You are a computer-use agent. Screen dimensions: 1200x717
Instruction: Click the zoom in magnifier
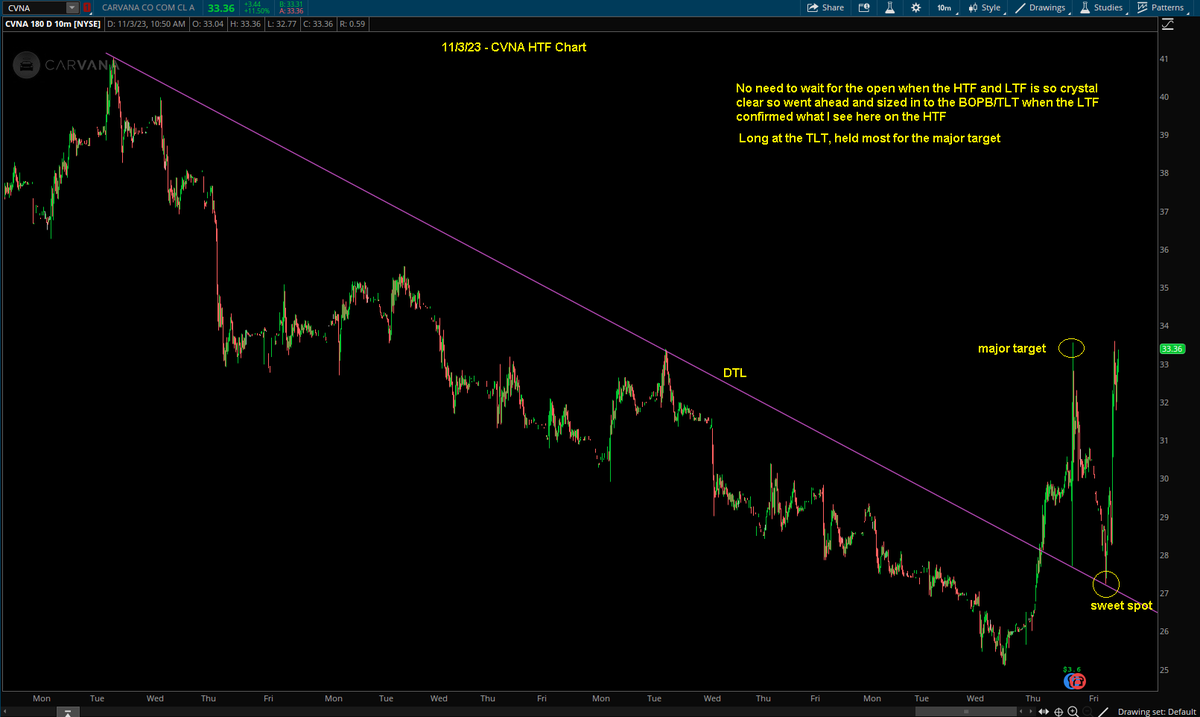1073,711
